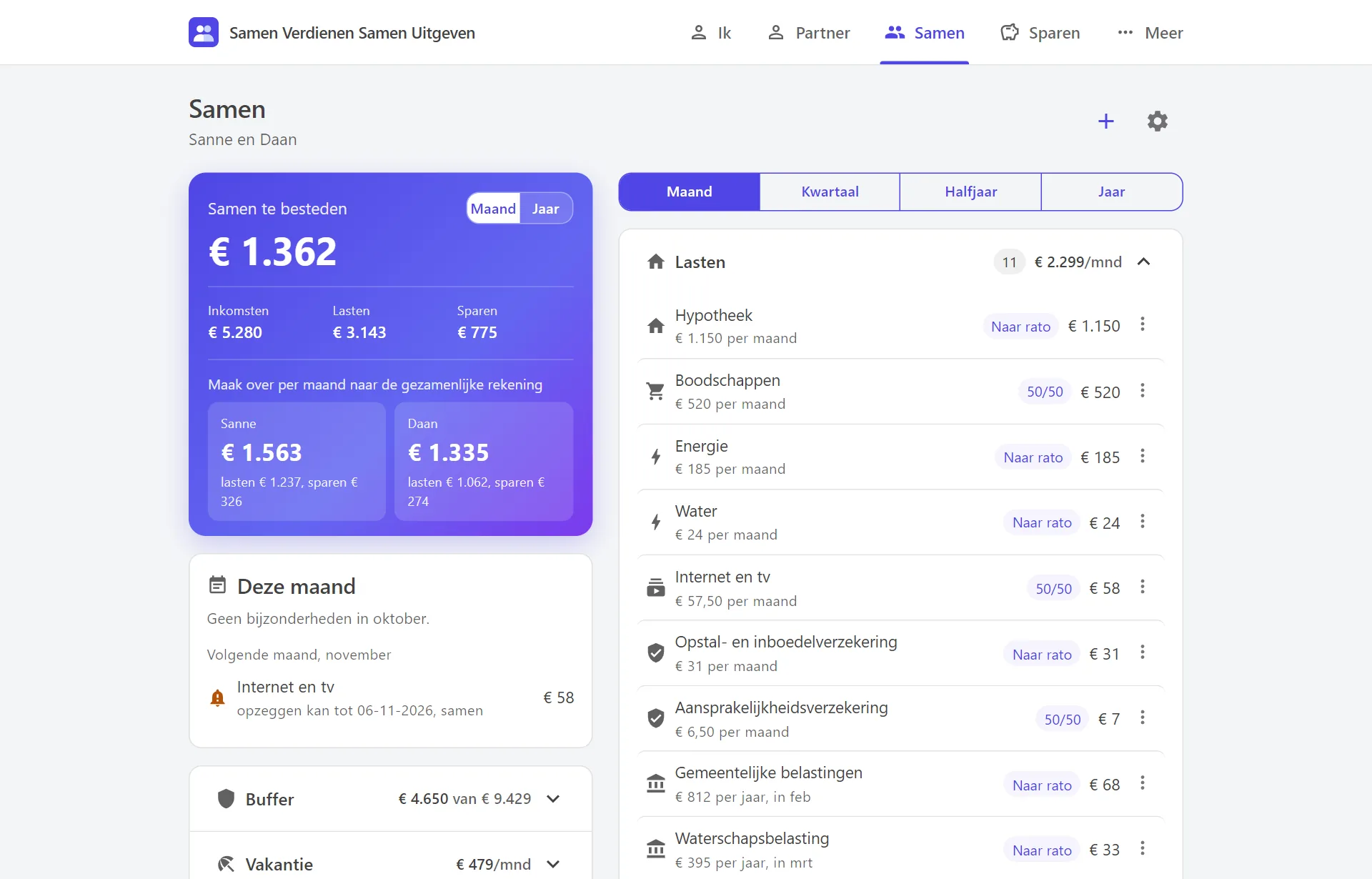The image size is (1372, 879).
Task: Open more options for Waterschapsbelasting
Action: point(1143,848)
